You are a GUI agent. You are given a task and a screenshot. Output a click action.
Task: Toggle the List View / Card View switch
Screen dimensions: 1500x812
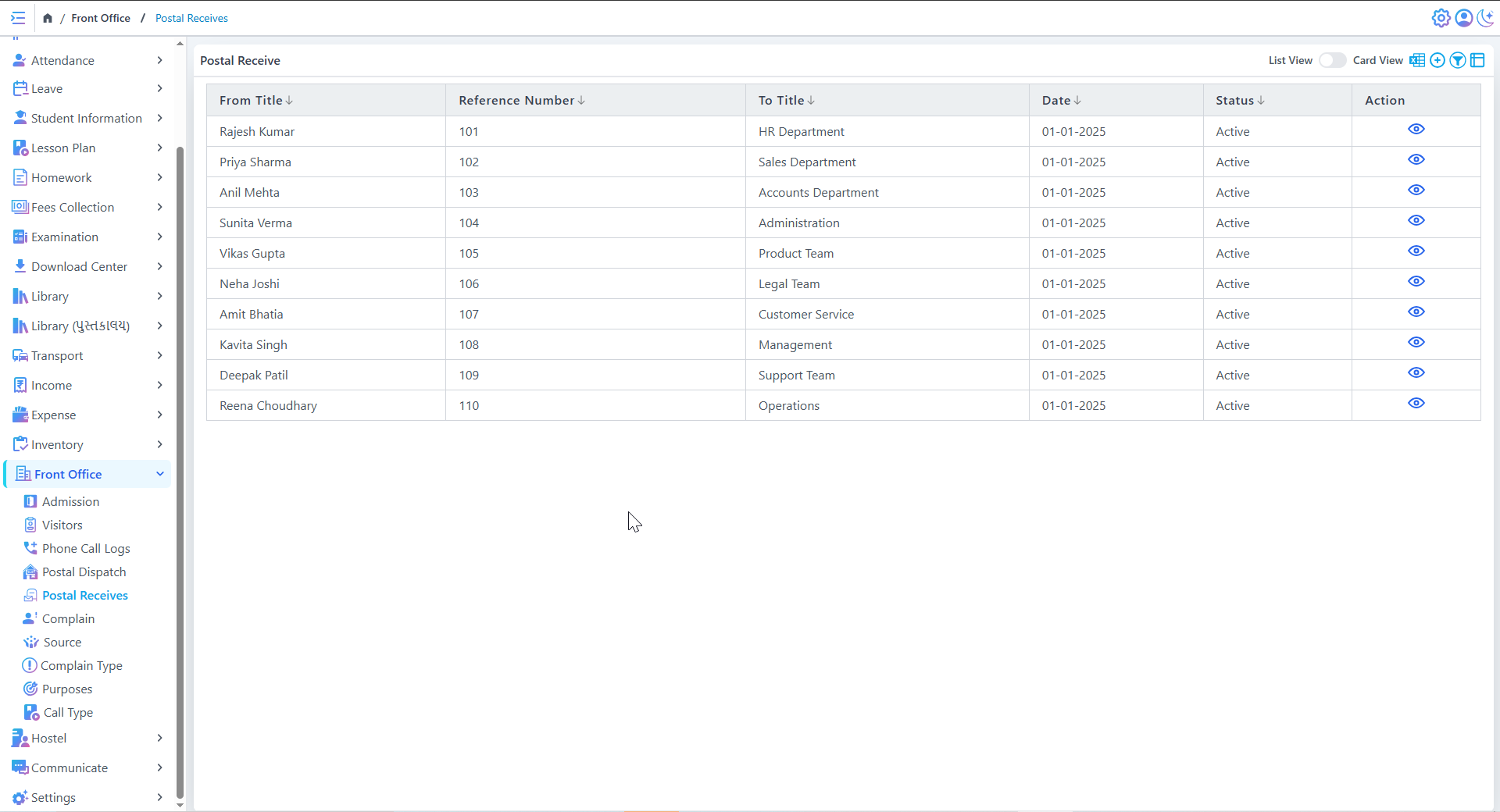click(x=1332, y=60)
